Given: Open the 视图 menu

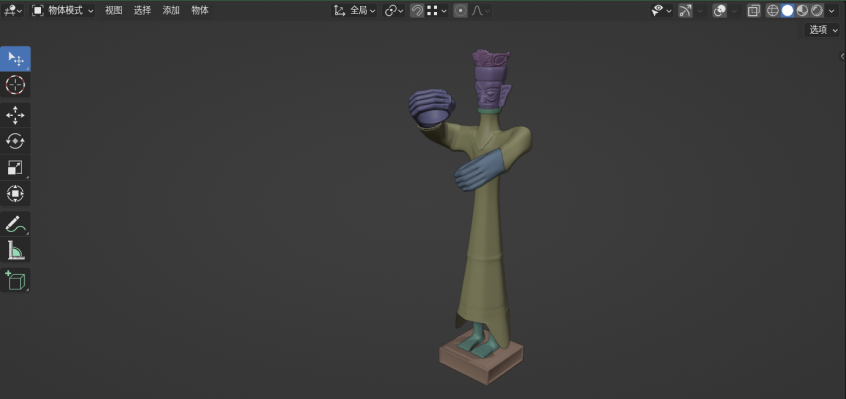Looking at the screenshot, I should pos(113,10).
